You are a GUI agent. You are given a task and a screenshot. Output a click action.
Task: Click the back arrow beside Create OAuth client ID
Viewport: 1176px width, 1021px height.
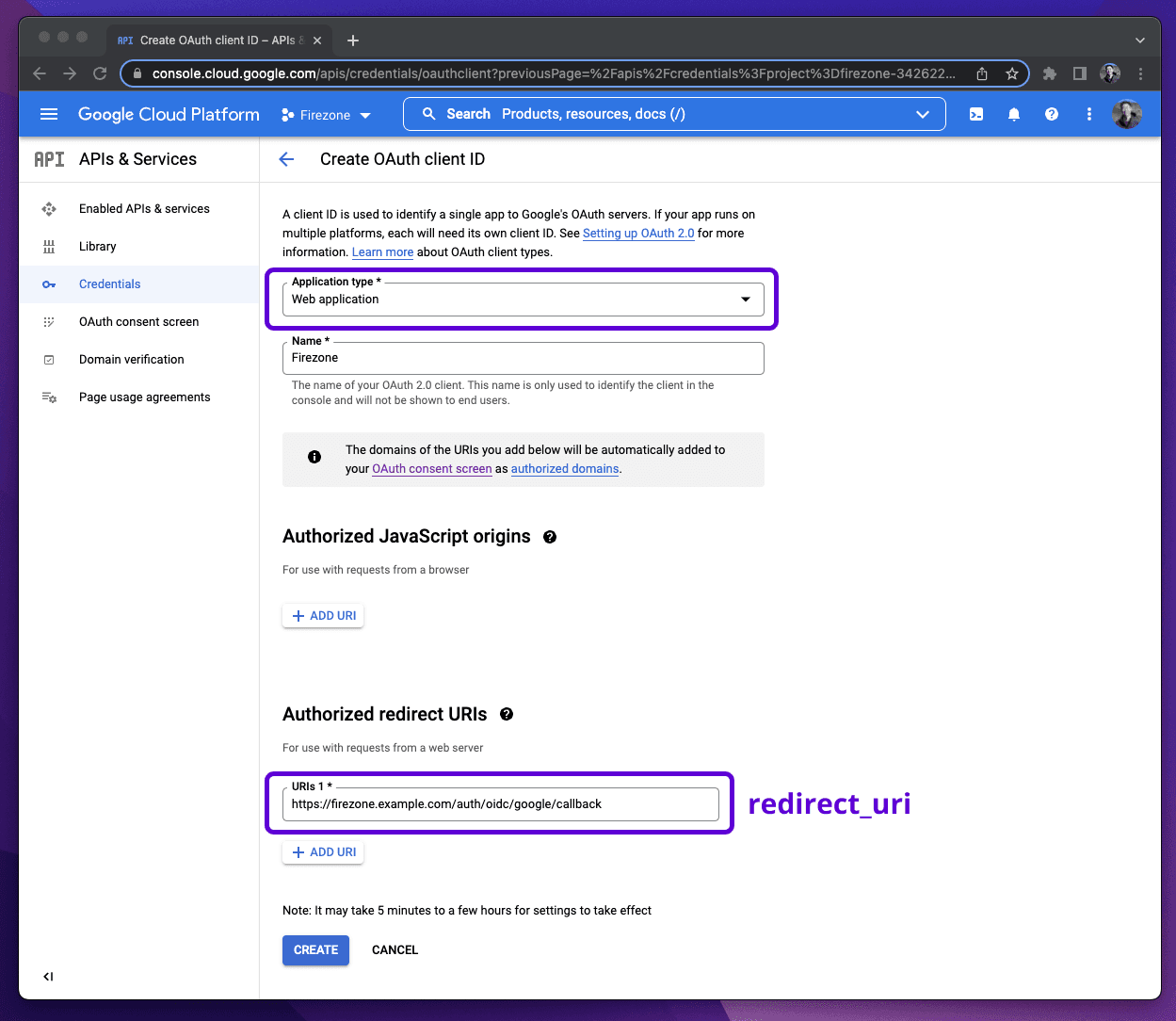pyautogui.click(x=285, y=159)
